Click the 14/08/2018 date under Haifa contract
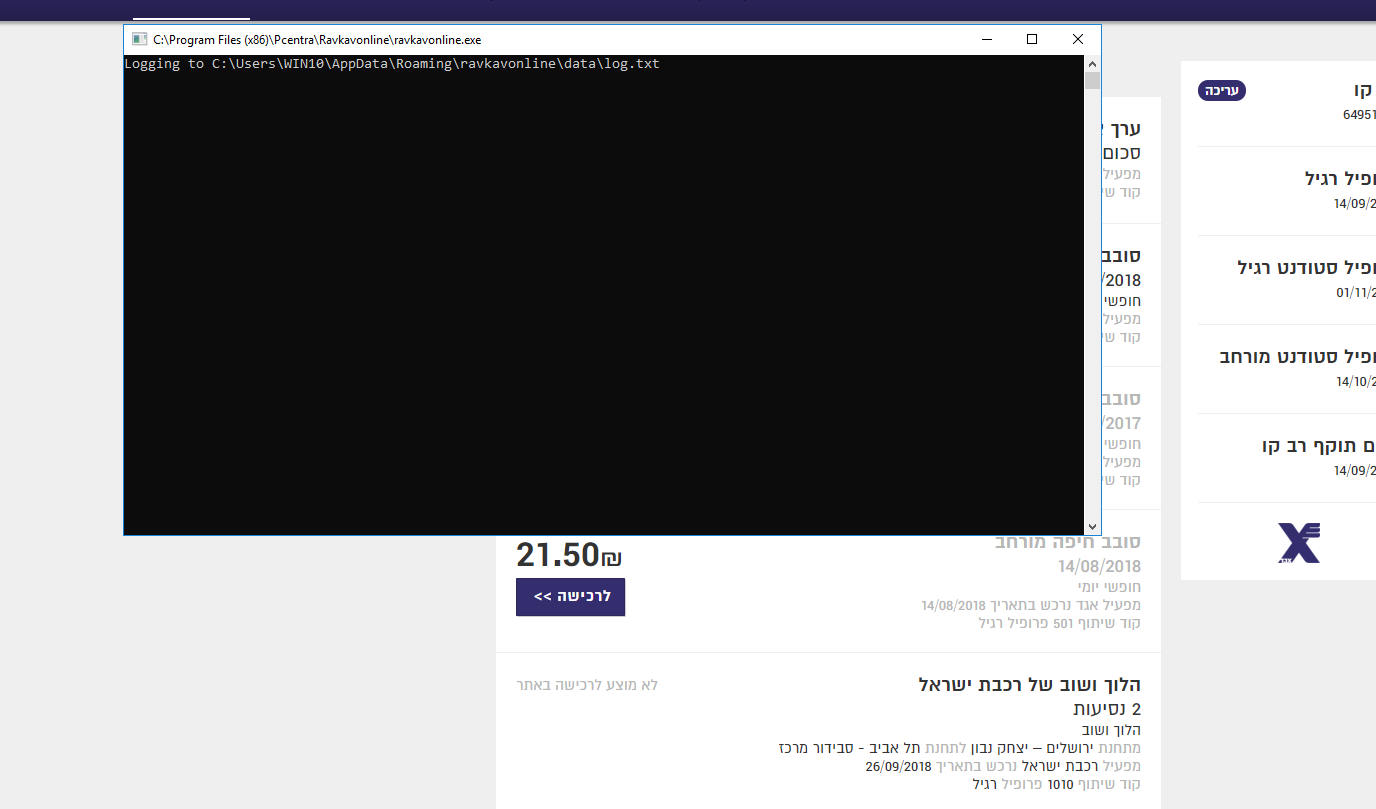The height and width of the screenshot is (809, 1376). tap(1099, 567)
